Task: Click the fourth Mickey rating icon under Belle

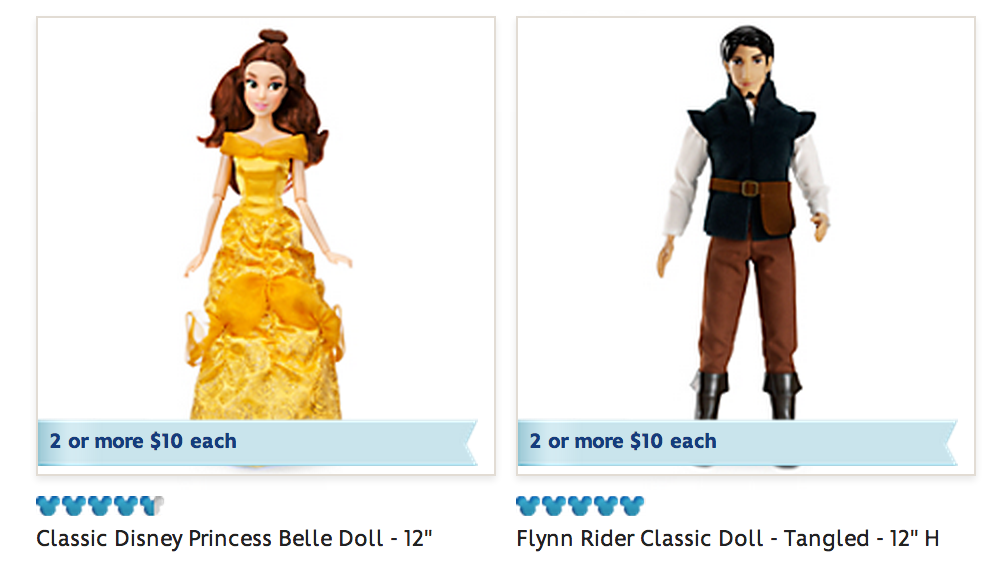Action: 126,503
